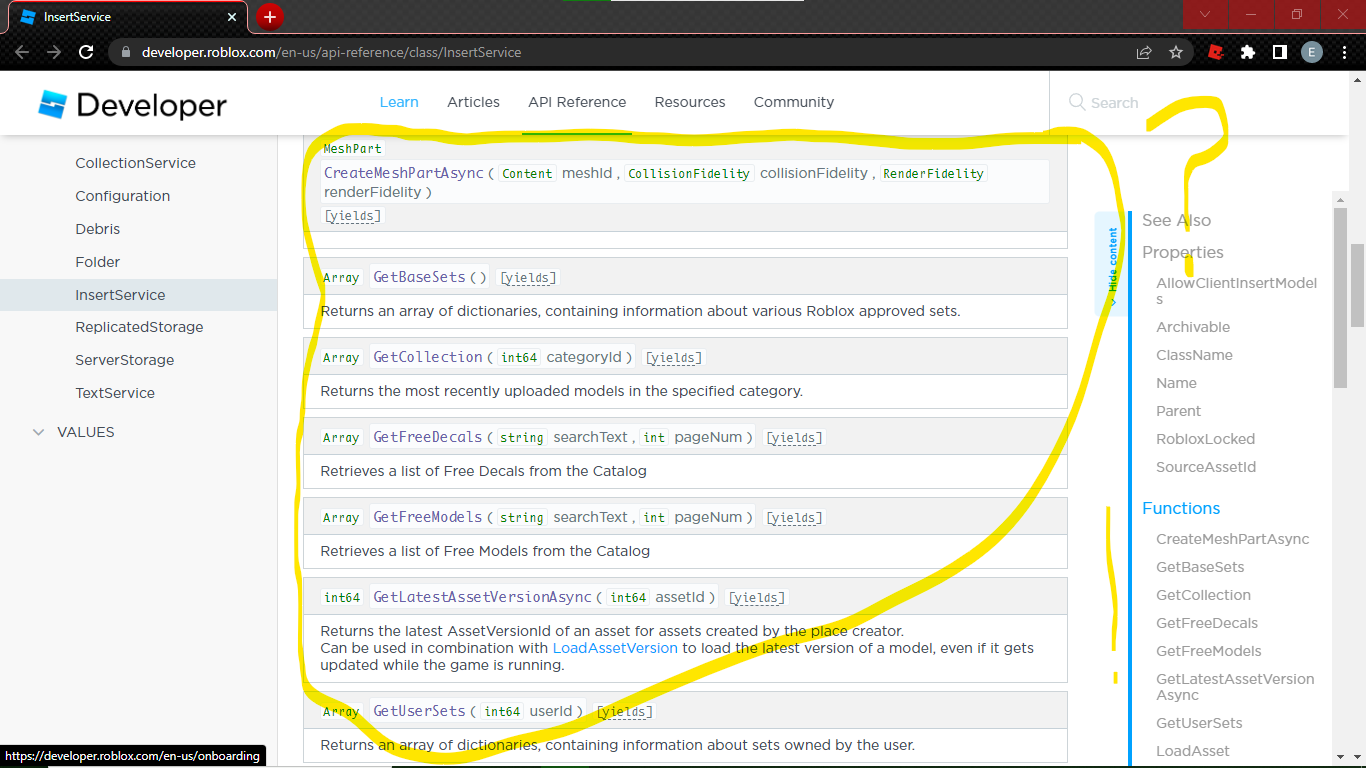Open the API Reference menu
1366x768 pixels.
[577, 102]
